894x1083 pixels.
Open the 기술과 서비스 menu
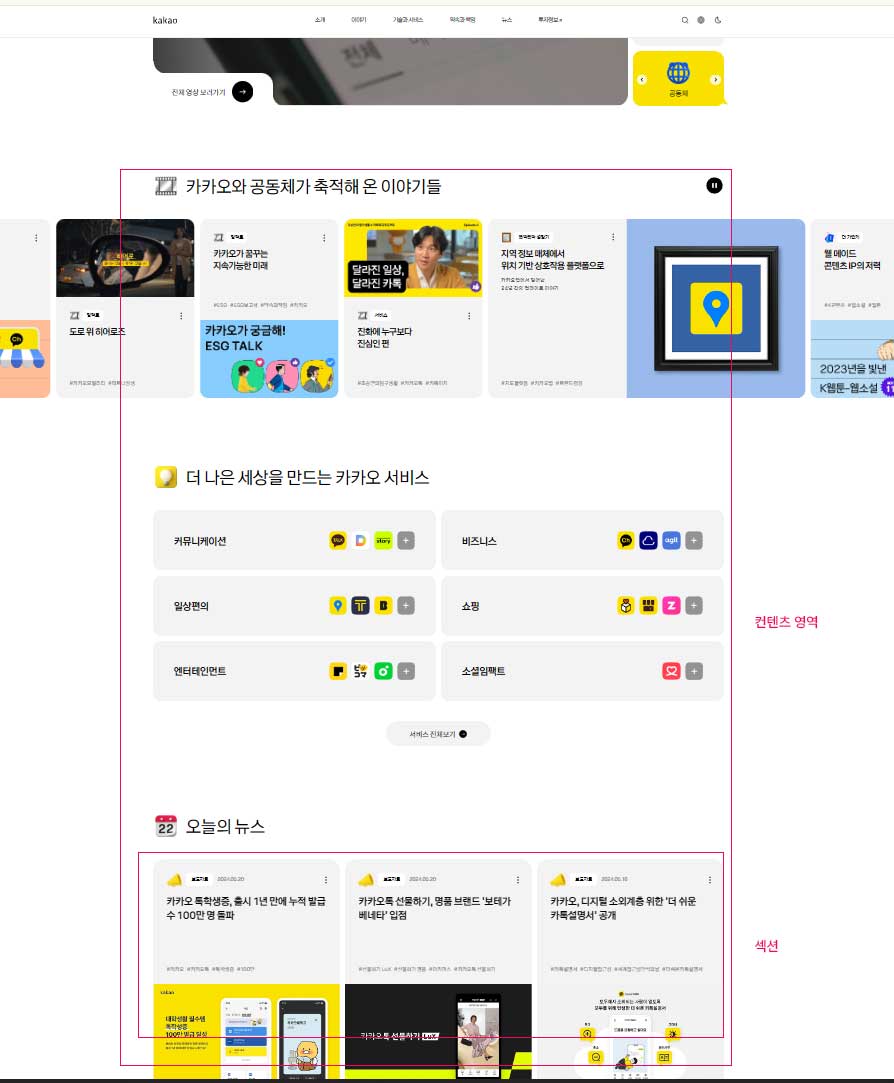(x=408, y=20)
